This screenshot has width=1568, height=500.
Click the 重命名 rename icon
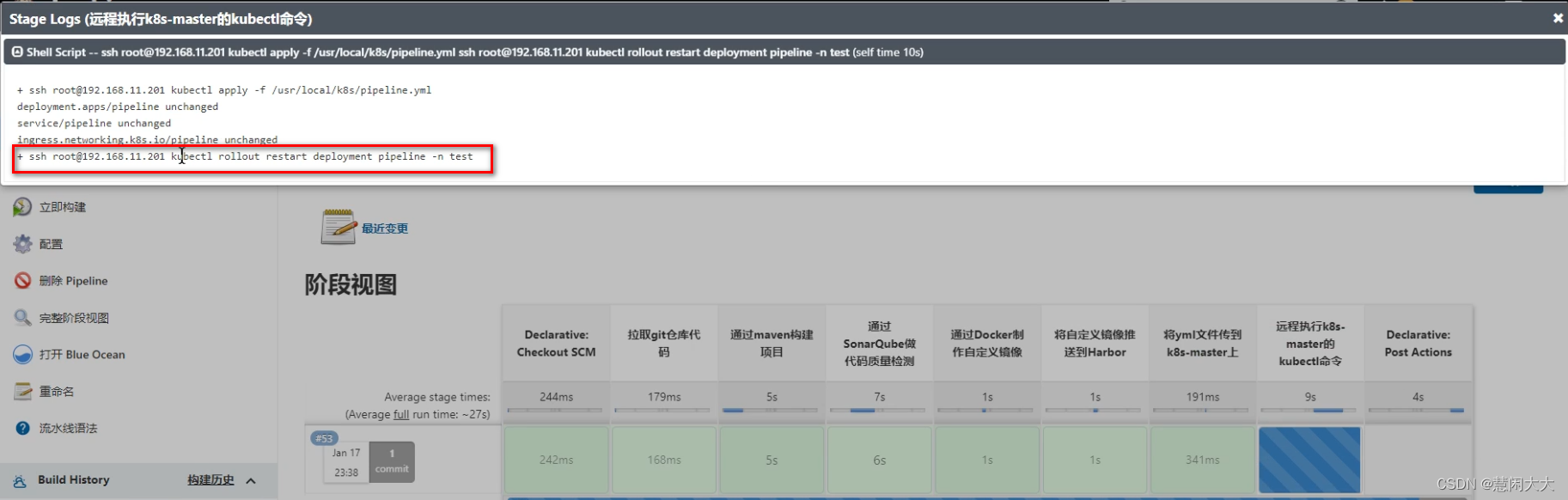pyautogui.click(x=22, y=392)
